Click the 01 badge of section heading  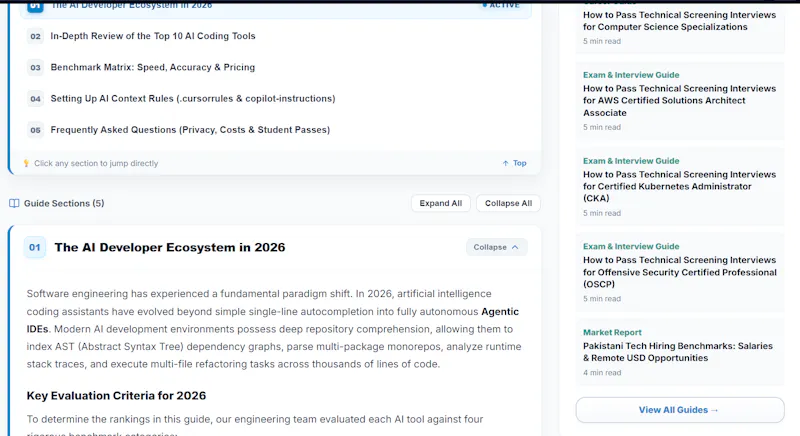(35, 247)
